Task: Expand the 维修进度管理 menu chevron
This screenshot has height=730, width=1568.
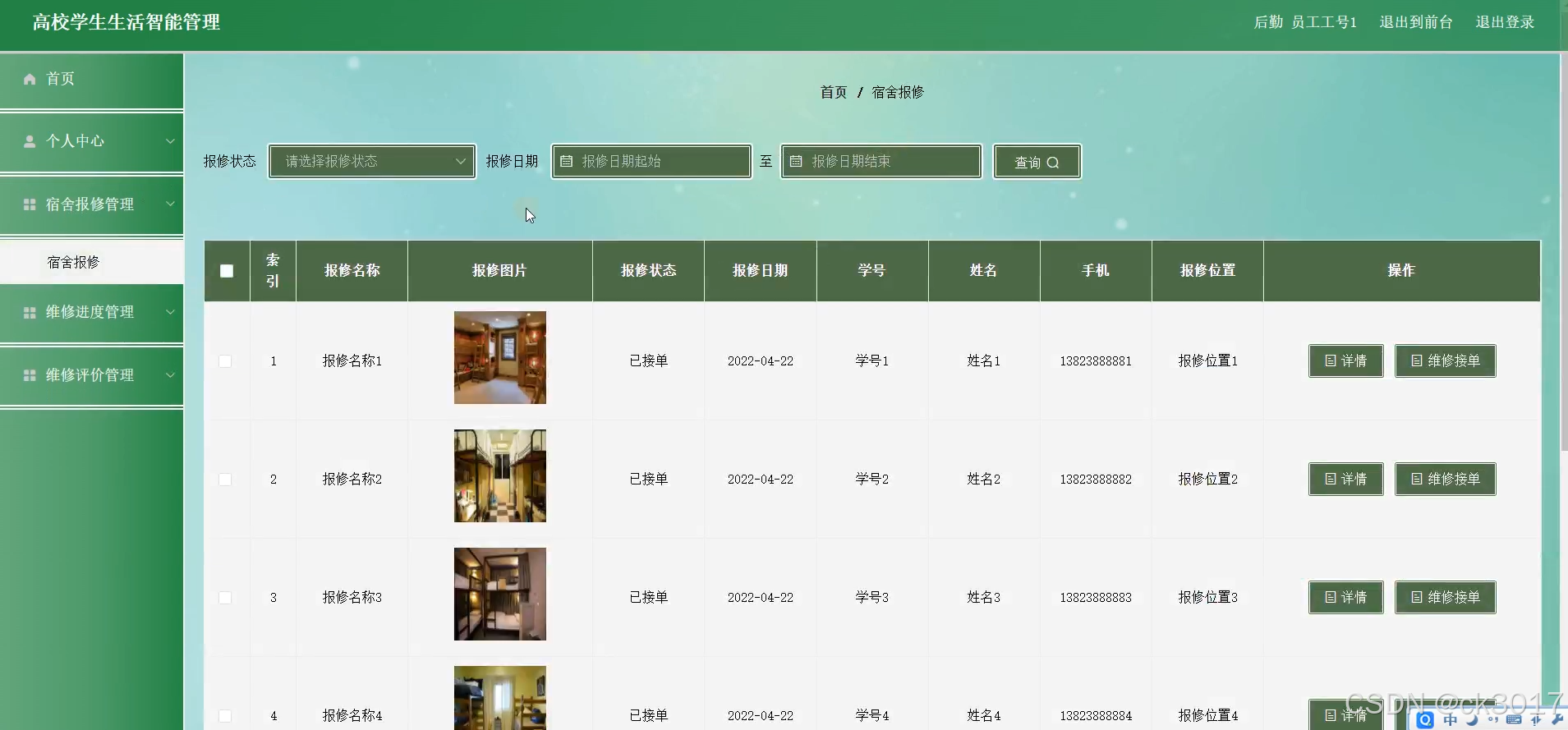Action: (170, 312)
